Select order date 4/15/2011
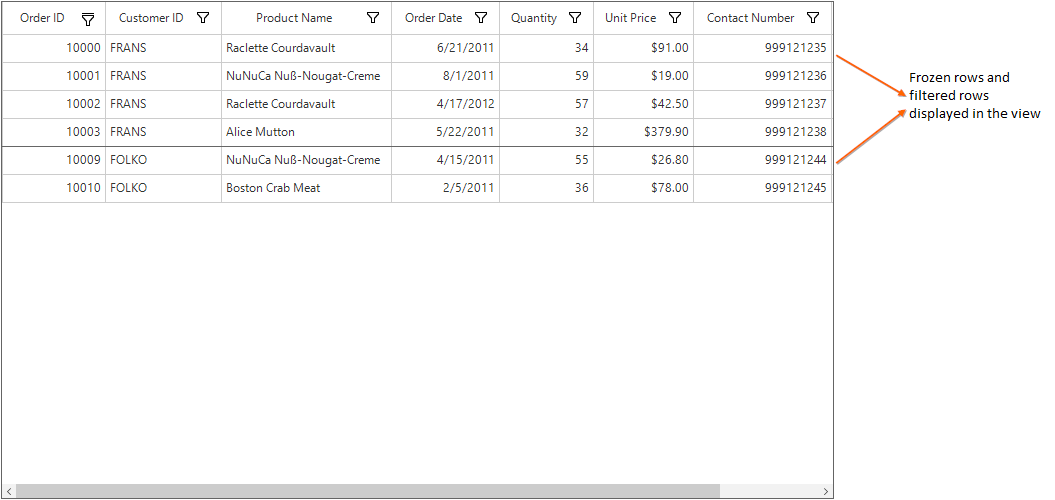Image resolution: width=1055 pixels, height=500 pixels. tap(445, 161)
